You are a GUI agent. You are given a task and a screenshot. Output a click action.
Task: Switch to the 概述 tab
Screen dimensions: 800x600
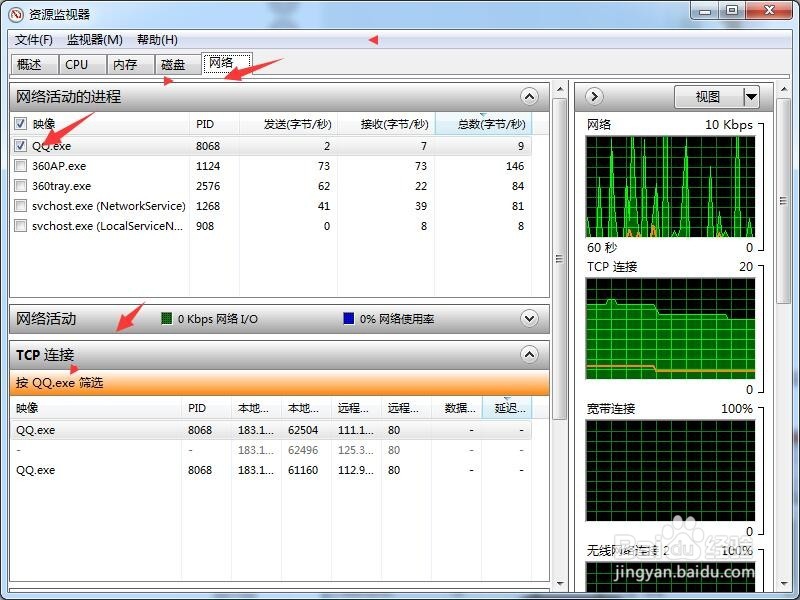pyautogui.click(x=35, y=65)
